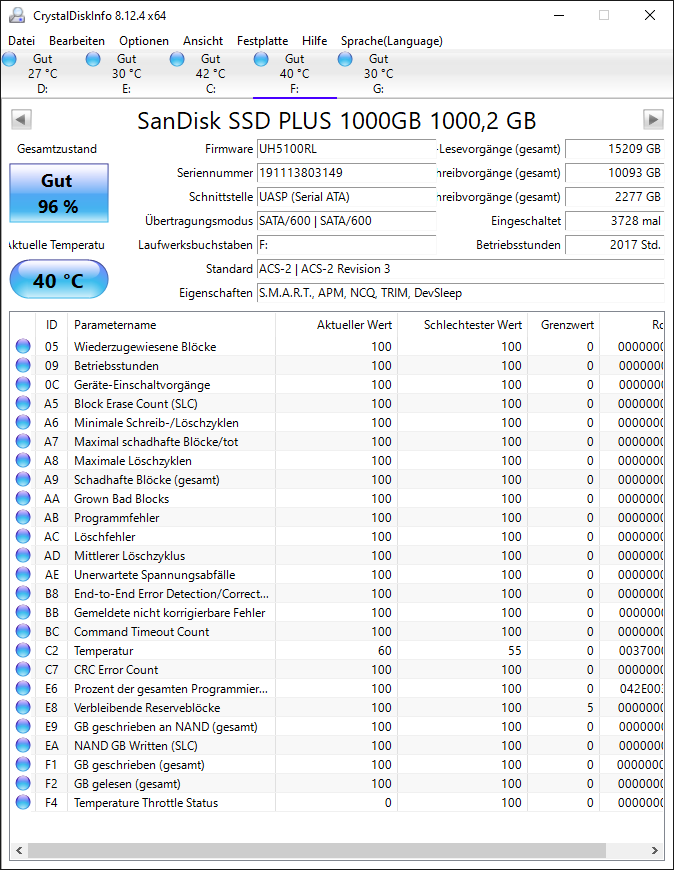674x870 pixels.
Task: Click the Eingeschaltet value 3728 mal
Action: [x=615, y=221]
